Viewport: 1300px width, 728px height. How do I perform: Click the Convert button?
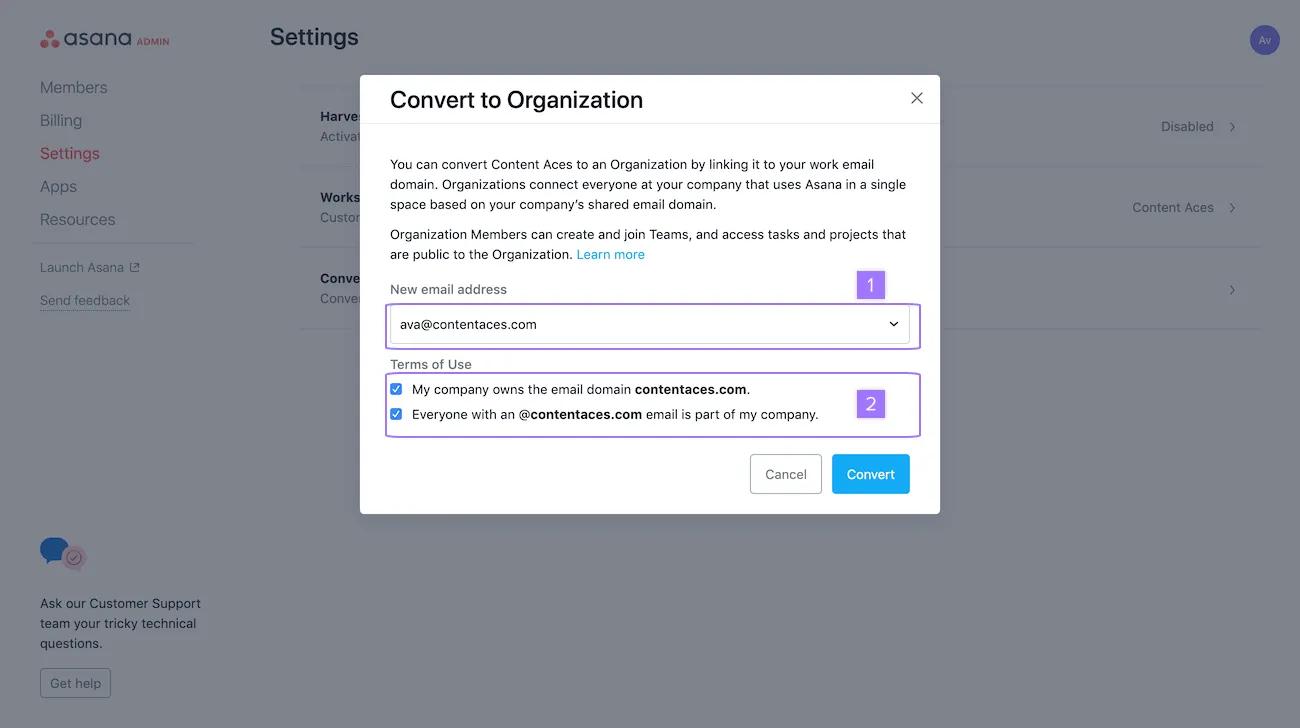click(870, 473)
